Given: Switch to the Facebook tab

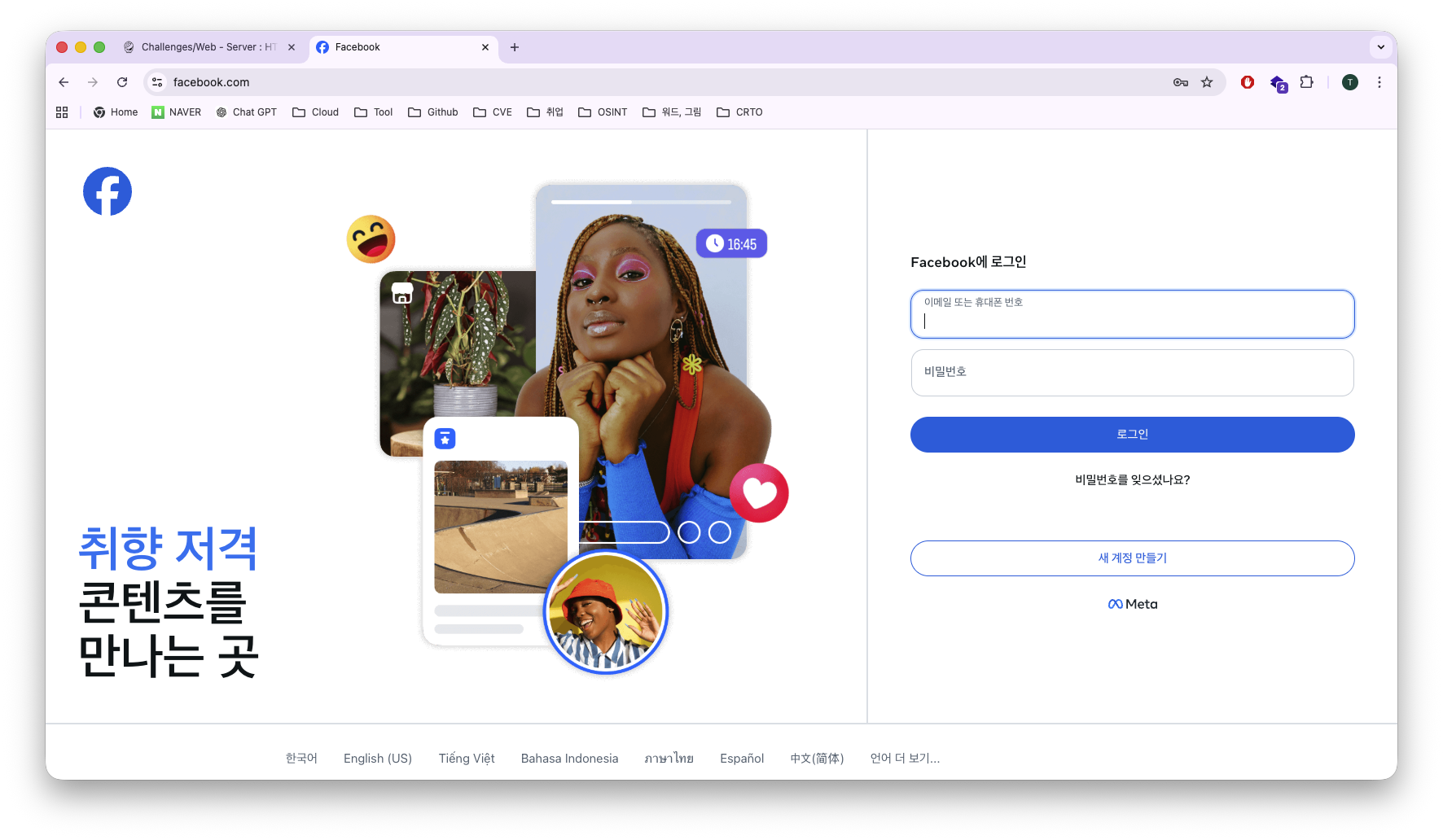Looking at the screenshot, I should tap(404, 47).
